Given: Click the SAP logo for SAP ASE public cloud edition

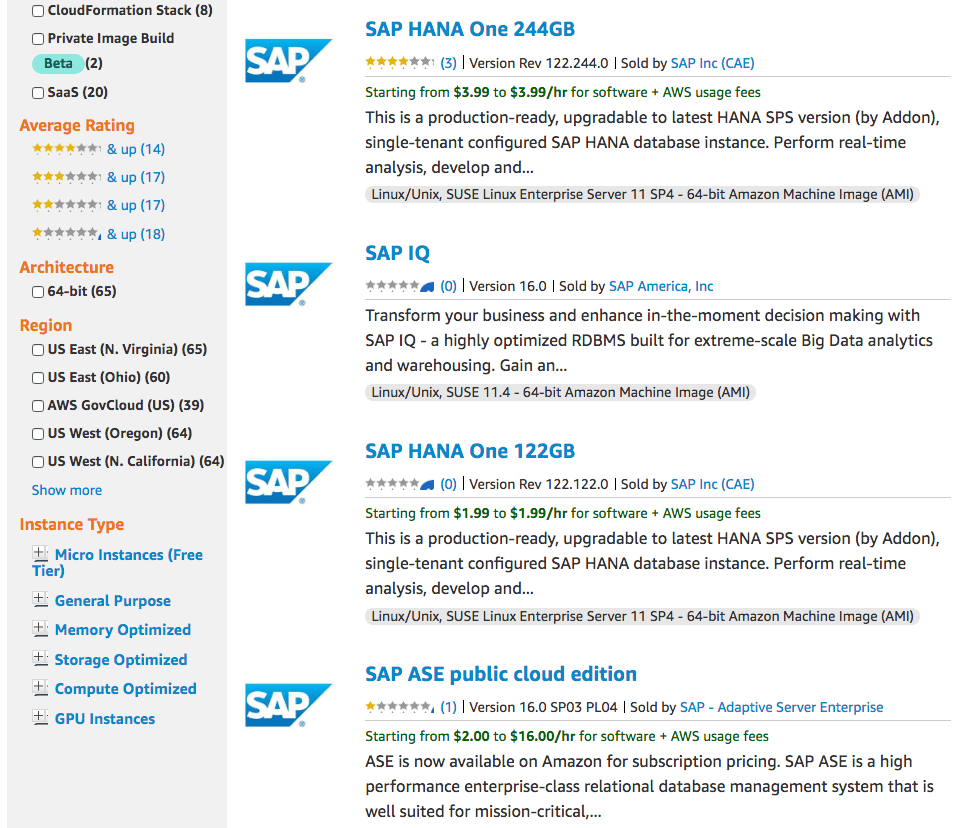Looking at the screenshot, I should coord(288,705).
